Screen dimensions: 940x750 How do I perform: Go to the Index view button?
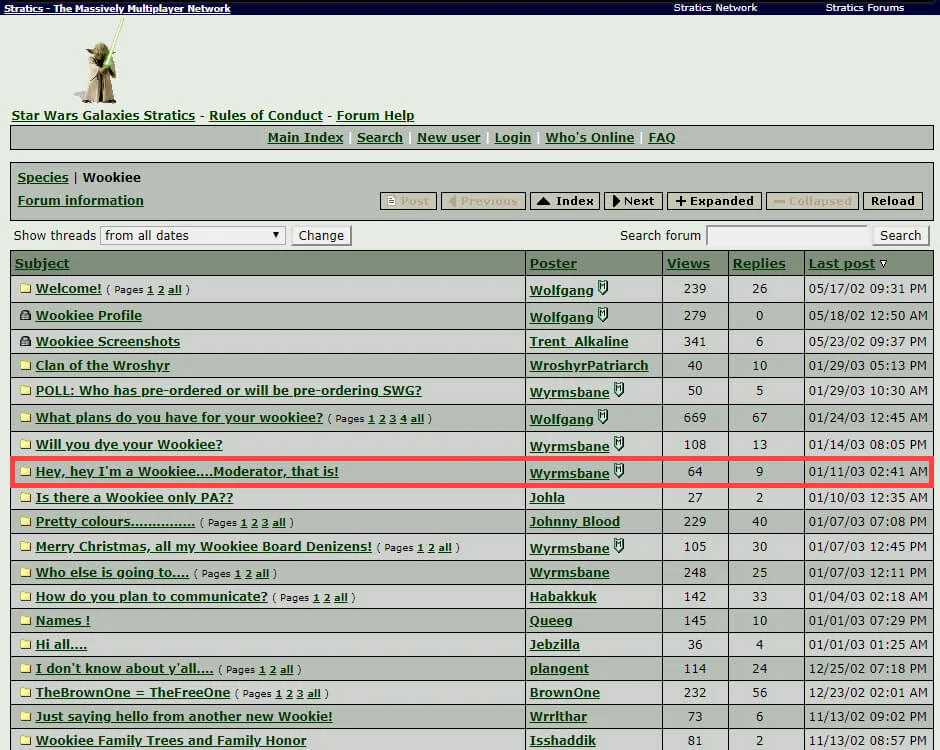point(565,201)
